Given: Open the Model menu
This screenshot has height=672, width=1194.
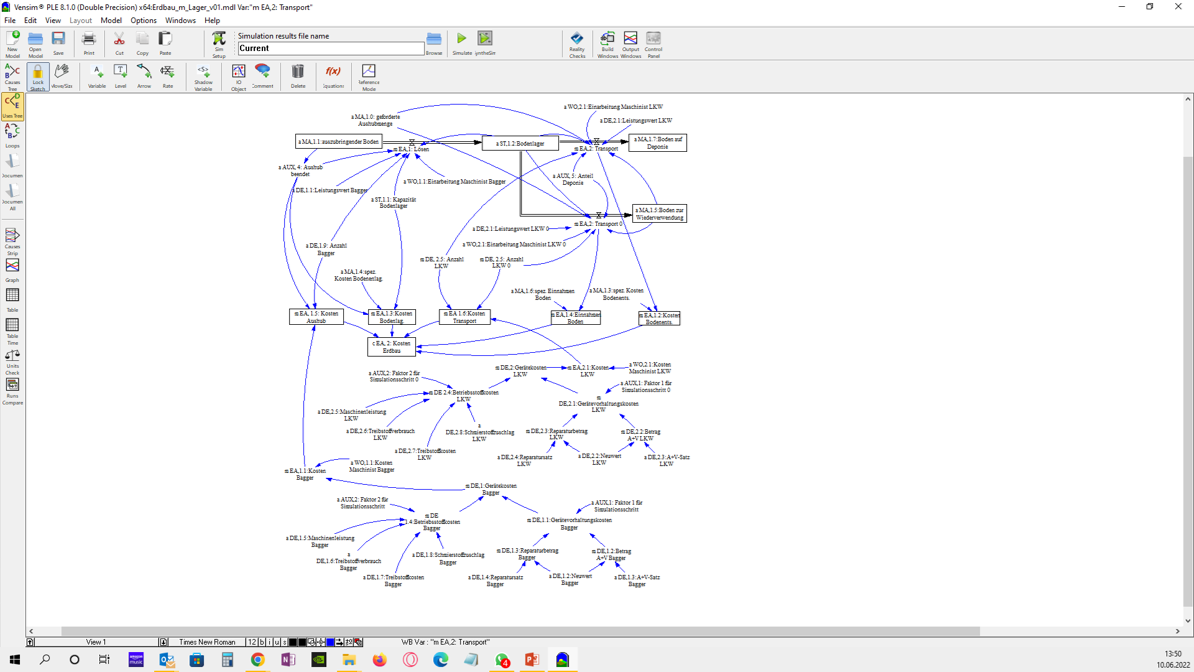Looking at the screenshot, I should click(111, 20).
